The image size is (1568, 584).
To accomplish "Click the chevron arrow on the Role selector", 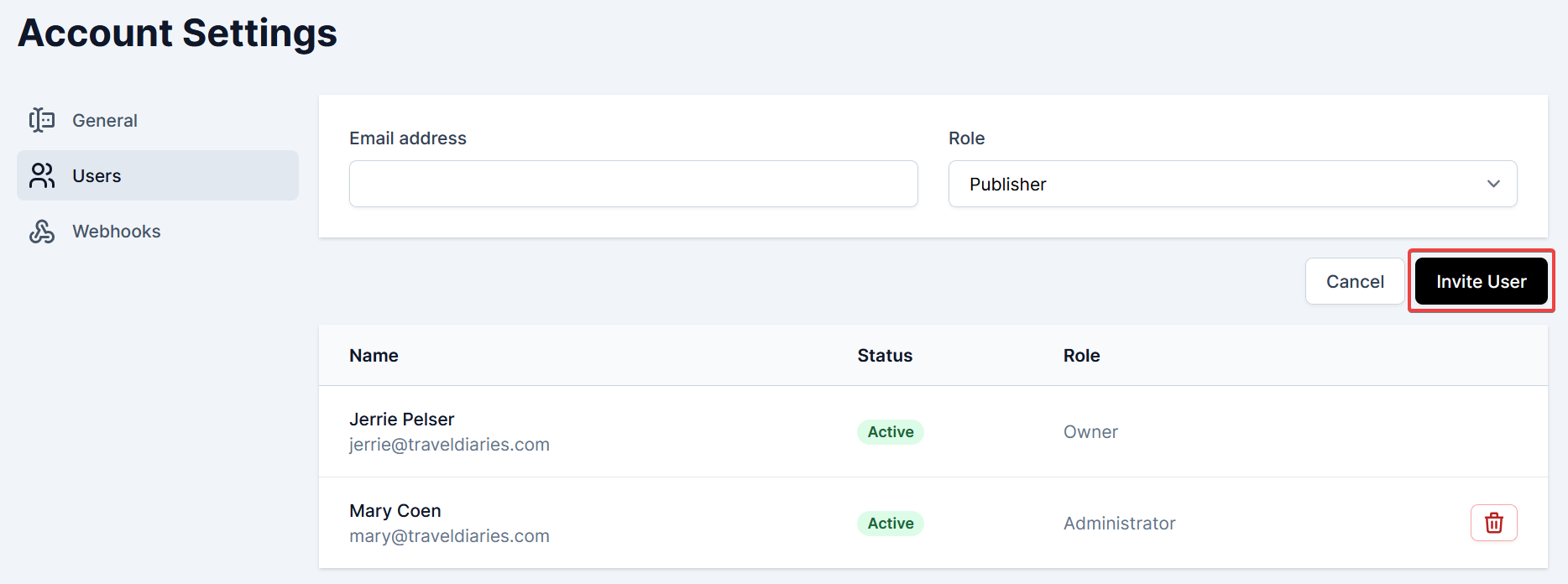I will [x=1493, y=184].
